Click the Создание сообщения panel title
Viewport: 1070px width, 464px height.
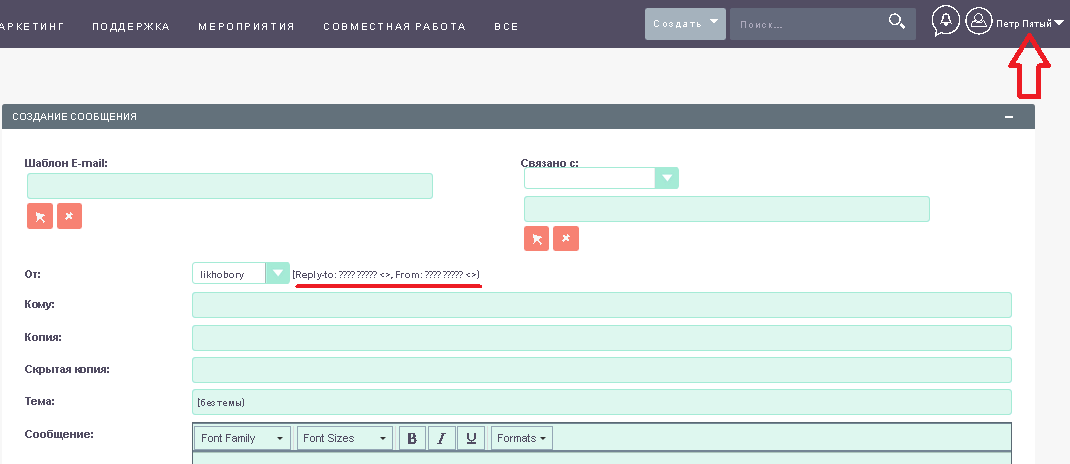click(x=74, y=117)
